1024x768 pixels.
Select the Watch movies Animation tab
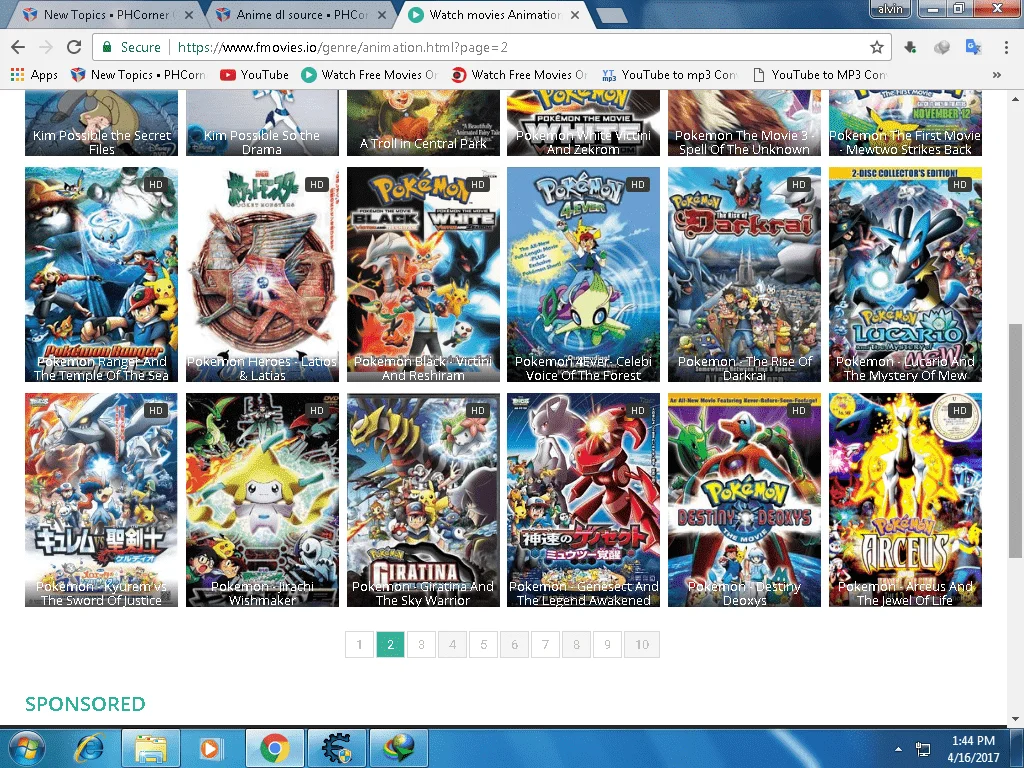(494, 14)
